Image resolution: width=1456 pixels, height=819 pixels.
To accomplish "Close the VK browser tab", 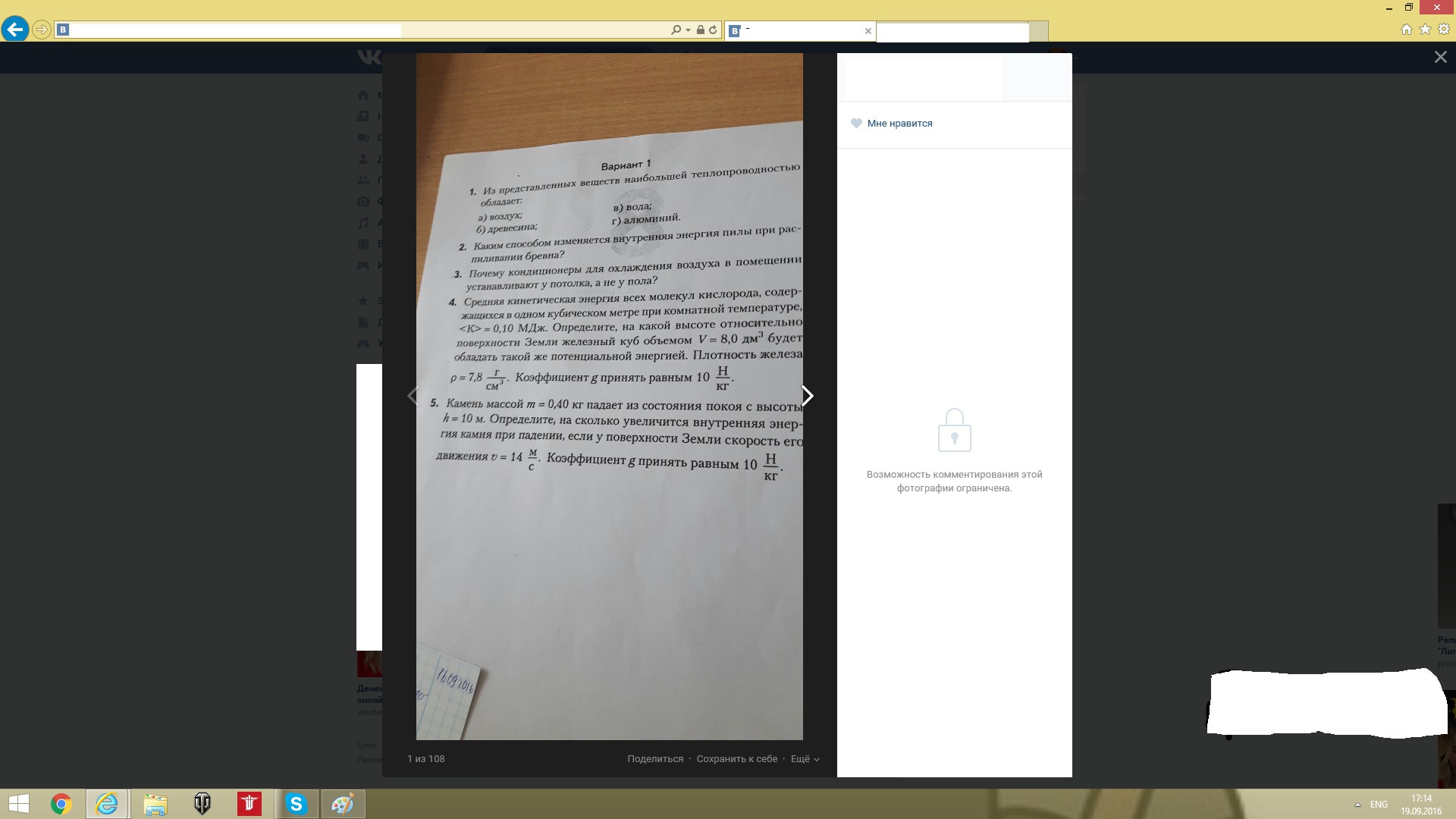I will tap(868, 31).
